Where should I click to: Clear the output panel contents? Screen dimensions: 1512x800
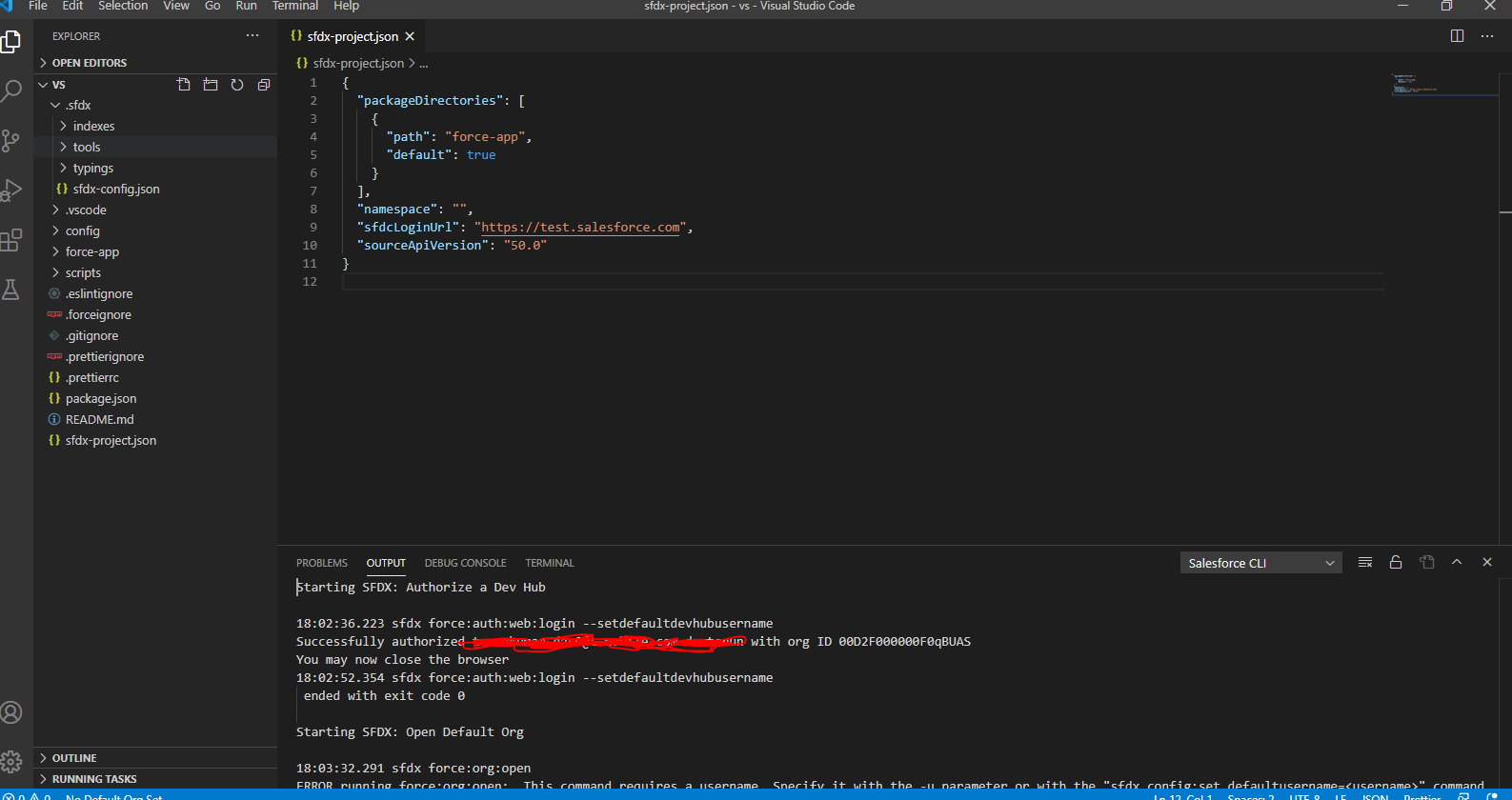1365,563
